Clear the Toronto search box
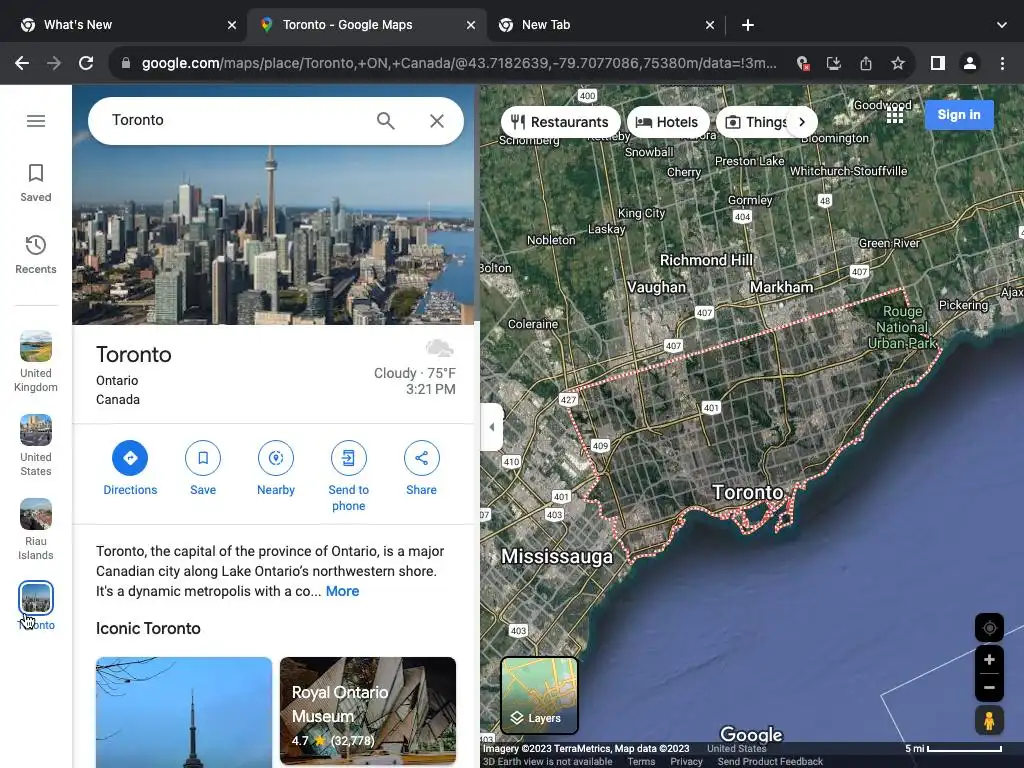Image resolution: width=1024 pixels, height=768 pixels. (x=437, y=121)
